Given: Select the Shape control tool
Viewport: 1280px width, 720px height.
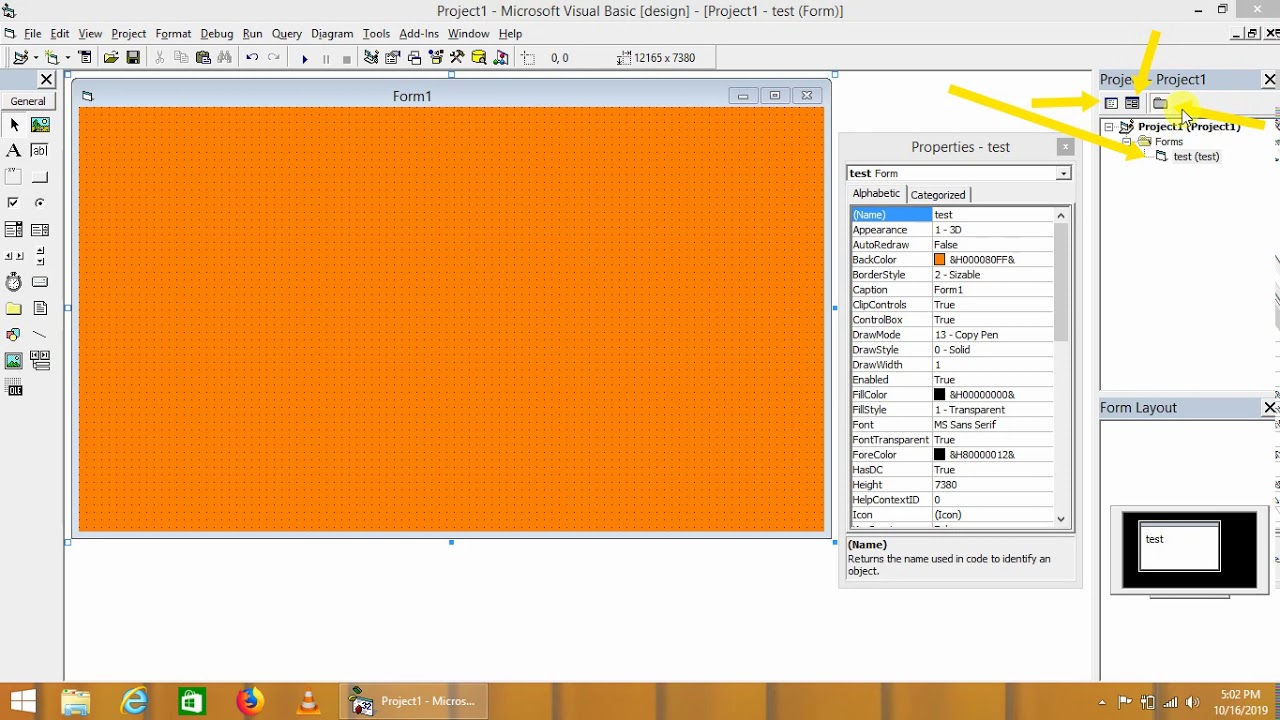Looking at the screenshot, I should click(x=14, y=335).
